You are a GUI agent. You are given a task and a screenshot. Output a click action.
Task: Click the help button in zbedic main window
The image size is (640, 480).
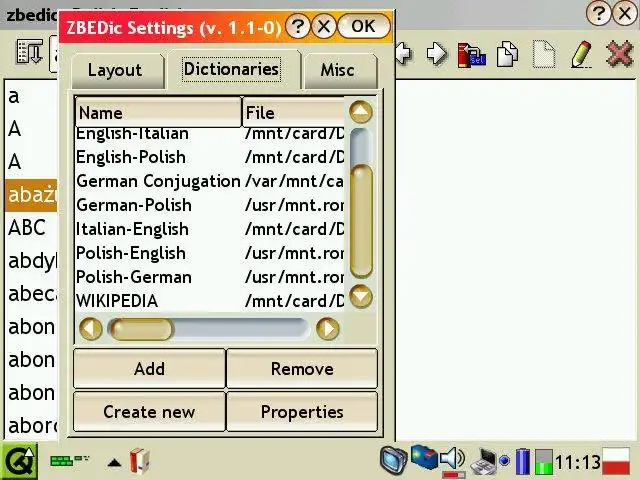[598, 13]
